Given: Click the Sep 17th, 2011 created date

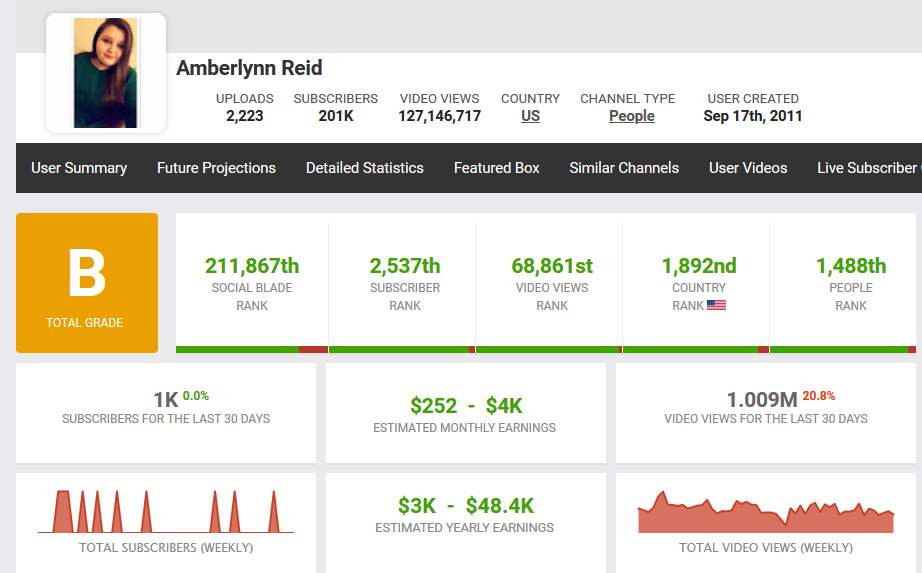Looking at the screenshot, I should pos(753,116).
